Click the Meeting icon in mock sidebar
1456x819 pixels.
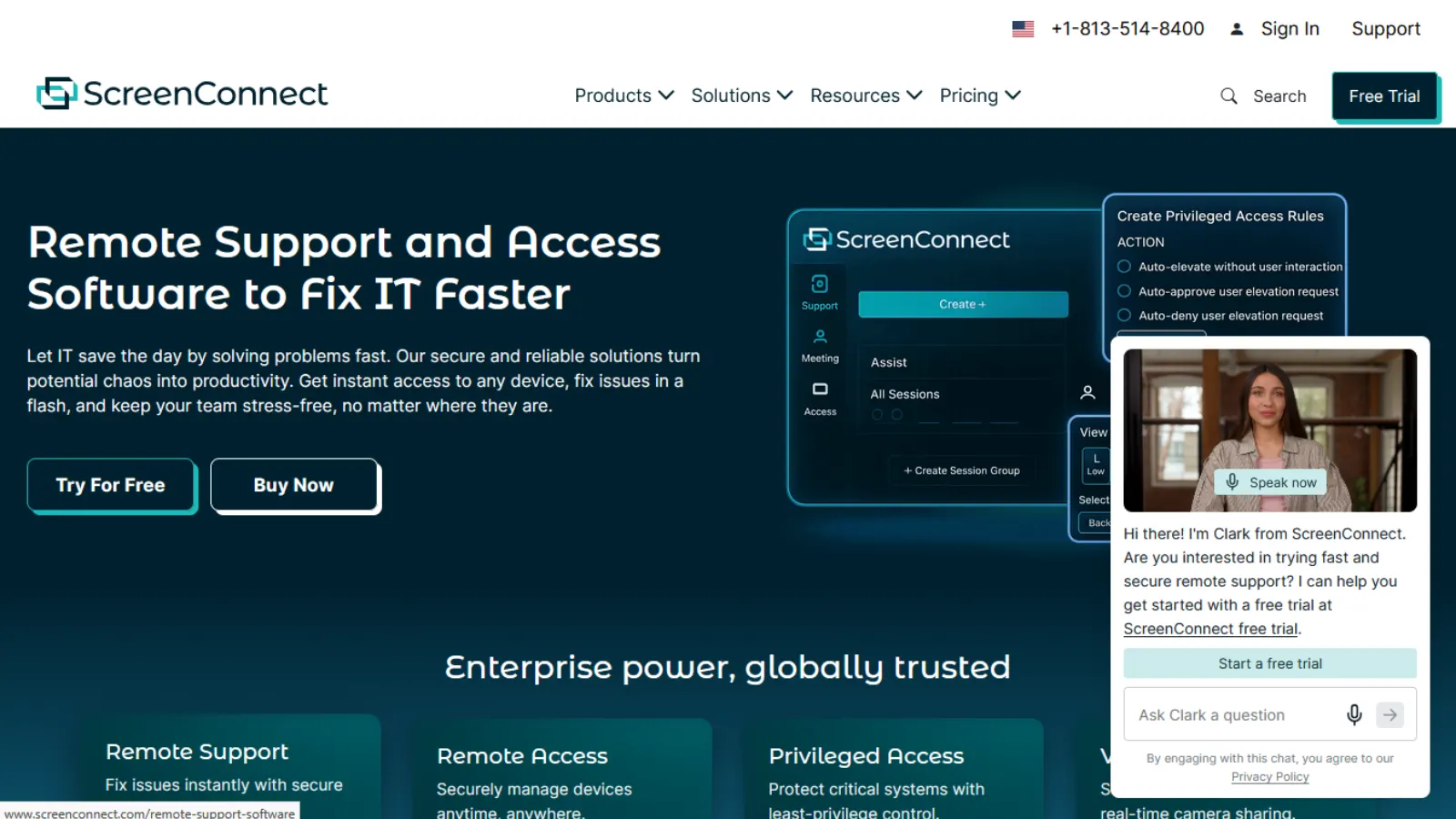(820, 337)
